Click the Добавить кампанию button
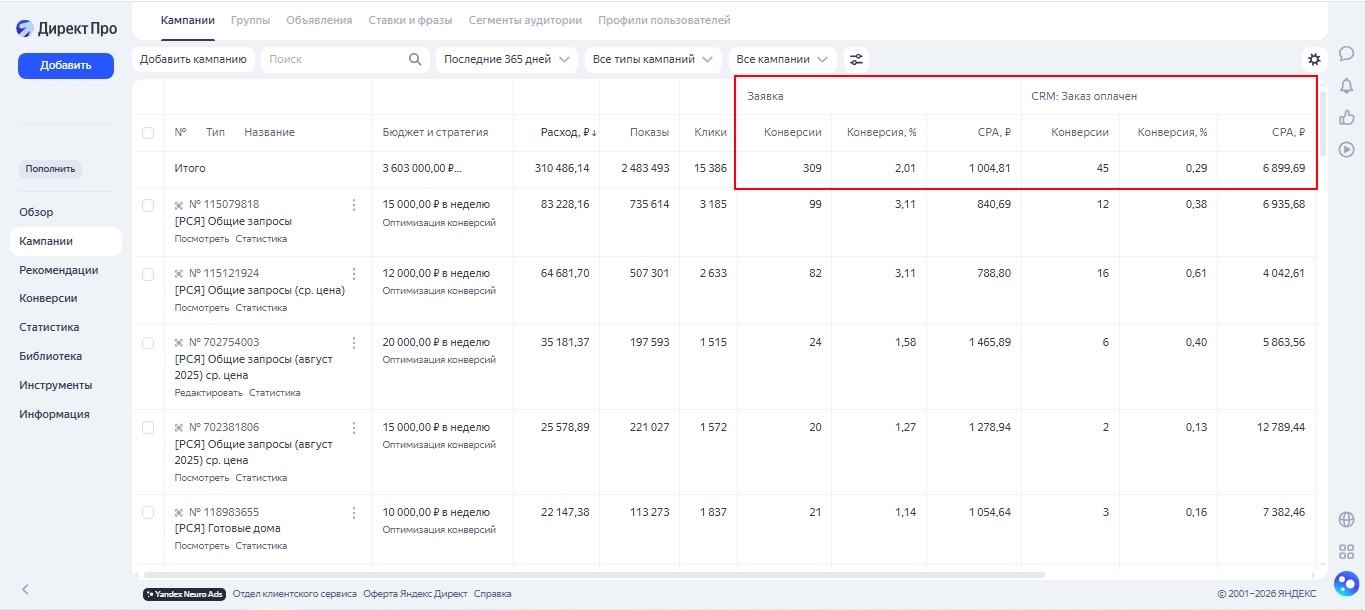Viewport: 1365px width, 610px height. [193, 59]
